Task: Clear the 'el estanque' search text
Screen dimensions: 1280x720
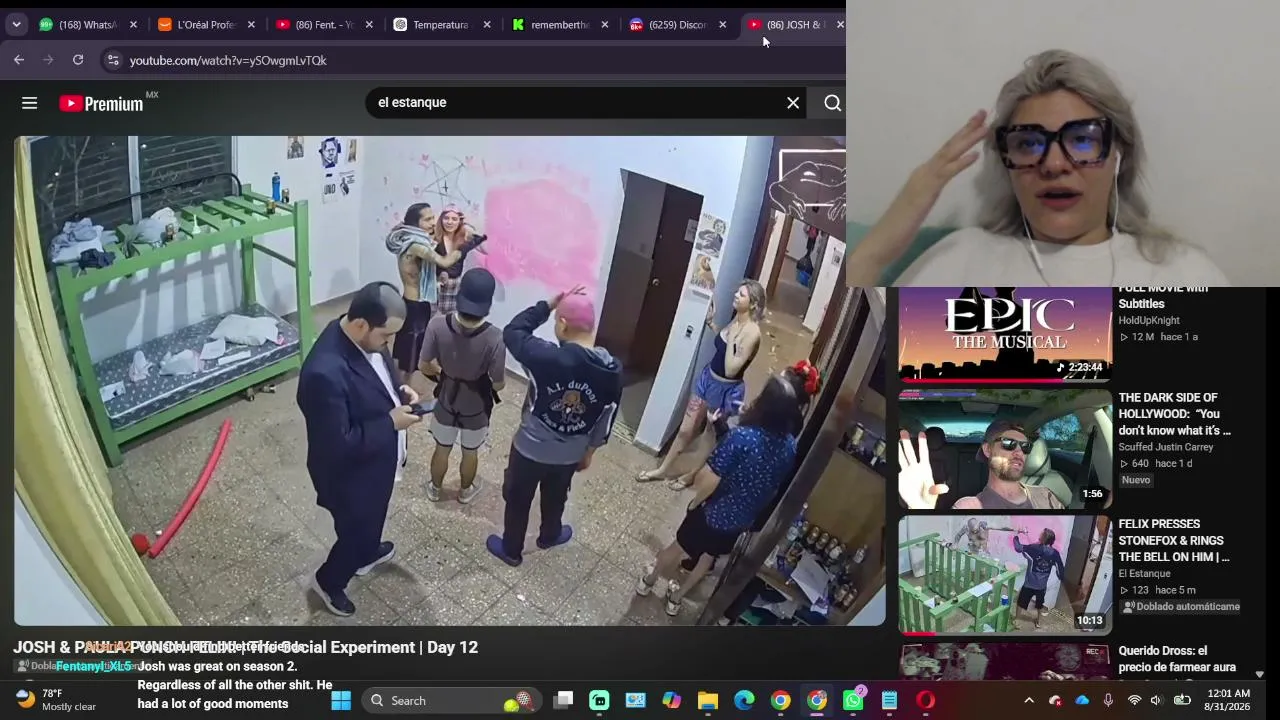Action: tap(793, 103)
